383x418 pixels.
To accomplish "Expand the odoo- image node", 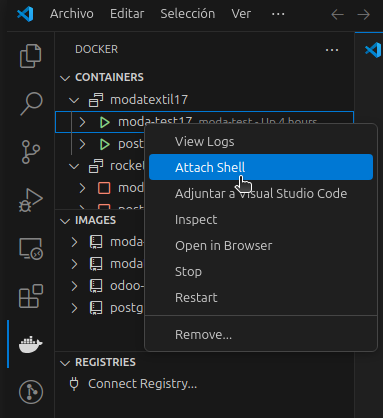I will pos(74,286).
